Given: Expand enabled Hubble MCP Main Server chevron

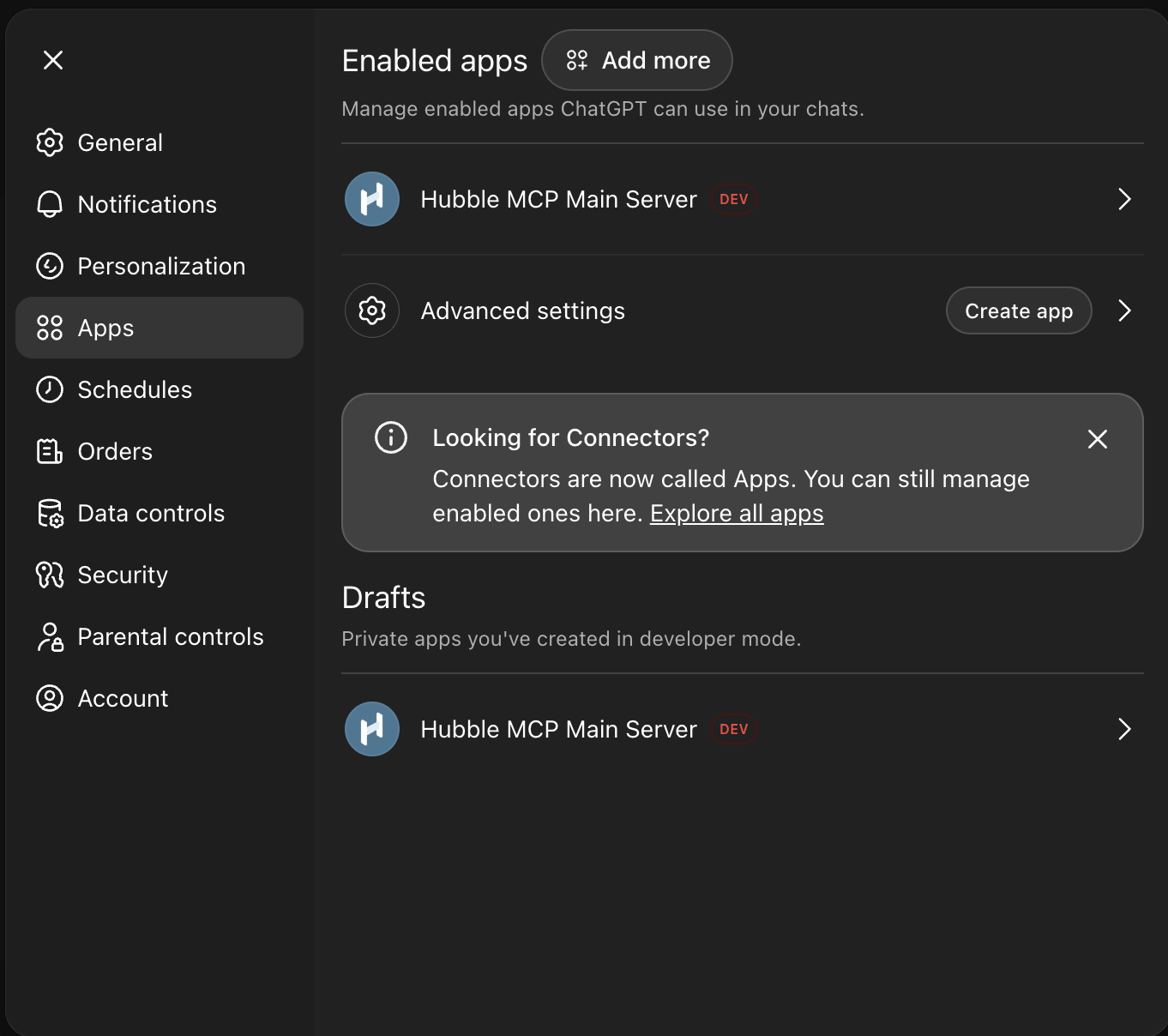Looking at the screenshot, I should (1125, 199).
